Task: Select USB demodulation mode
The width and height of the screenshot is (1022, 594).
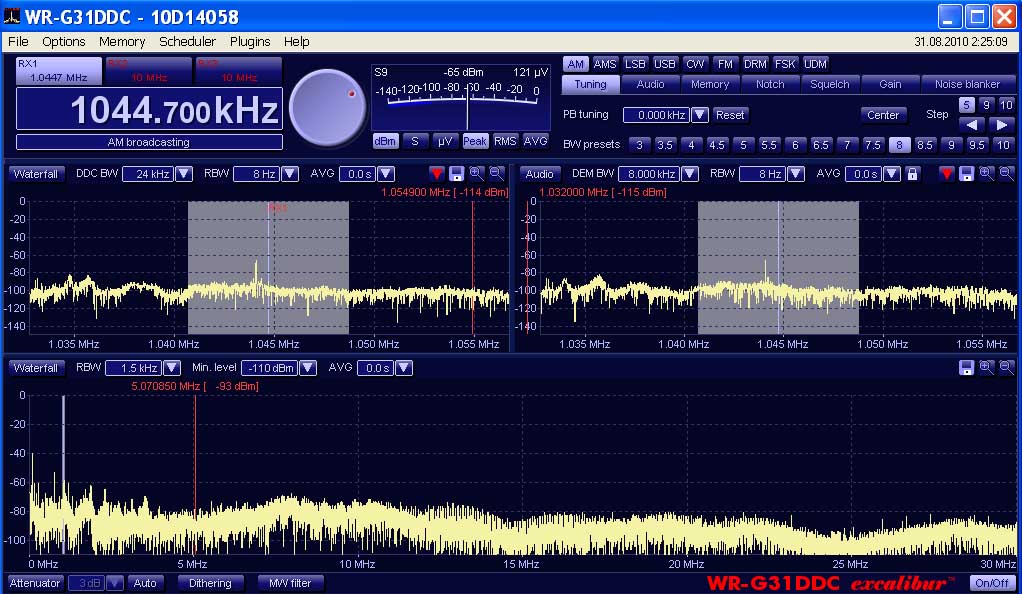Action: (665, 64)
